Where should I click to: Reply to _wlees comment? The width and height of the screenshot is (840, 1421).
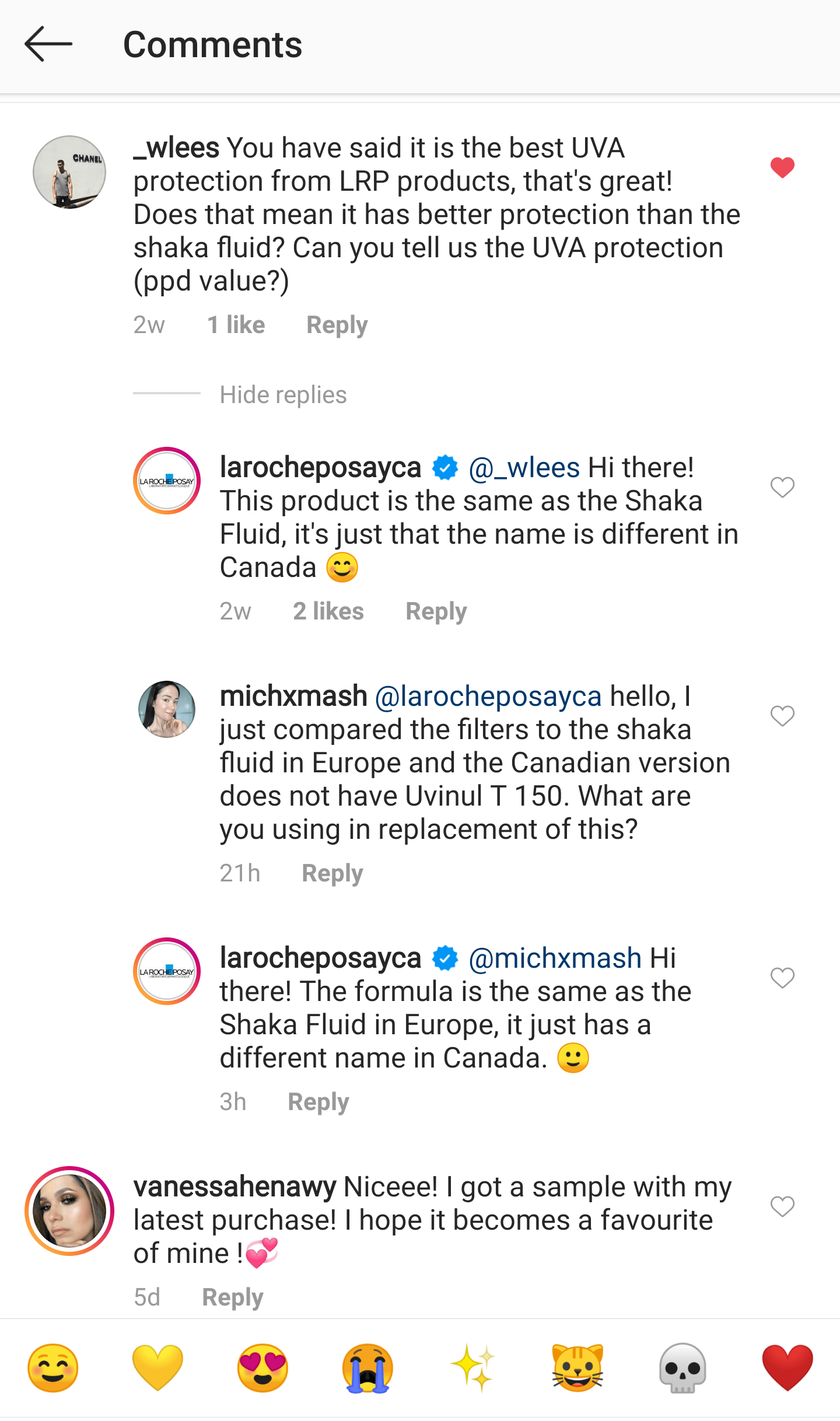click(337, 325)
